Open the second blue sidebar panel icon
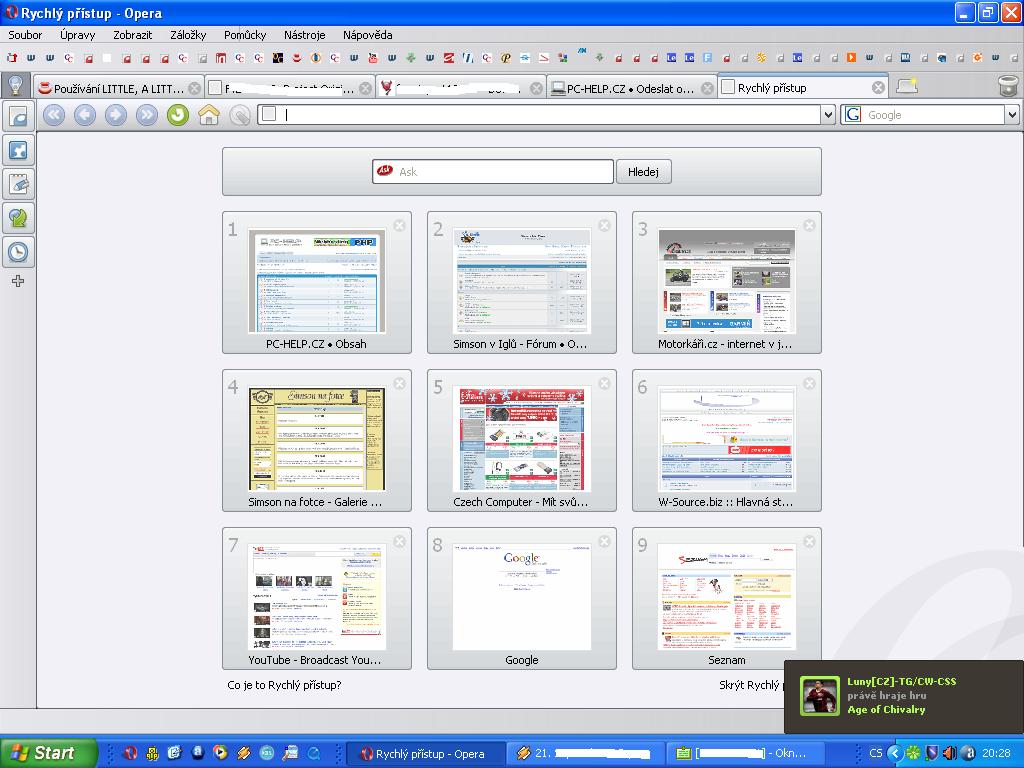The height and width of the screenshot is (768, 1024). pyautogui.click(x=18, y=150)
